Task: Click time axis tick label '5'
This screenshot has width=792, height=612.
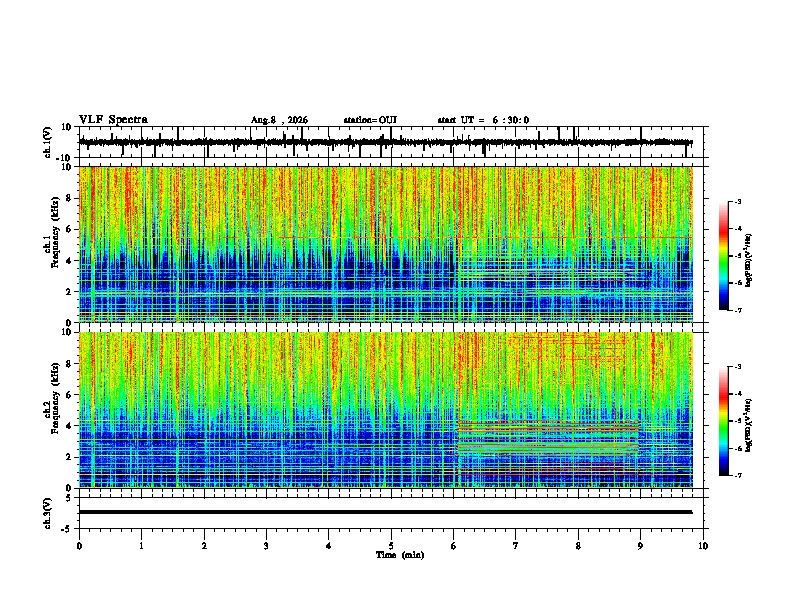Action: (391, 546)
